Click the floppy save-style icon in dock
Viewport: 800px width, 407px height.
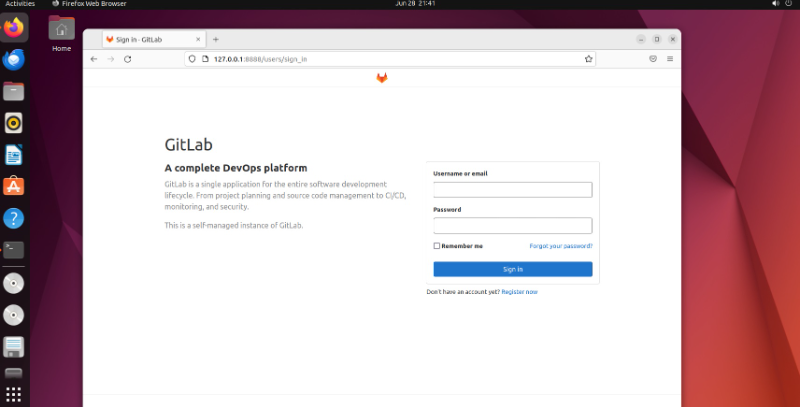point(14,347)
